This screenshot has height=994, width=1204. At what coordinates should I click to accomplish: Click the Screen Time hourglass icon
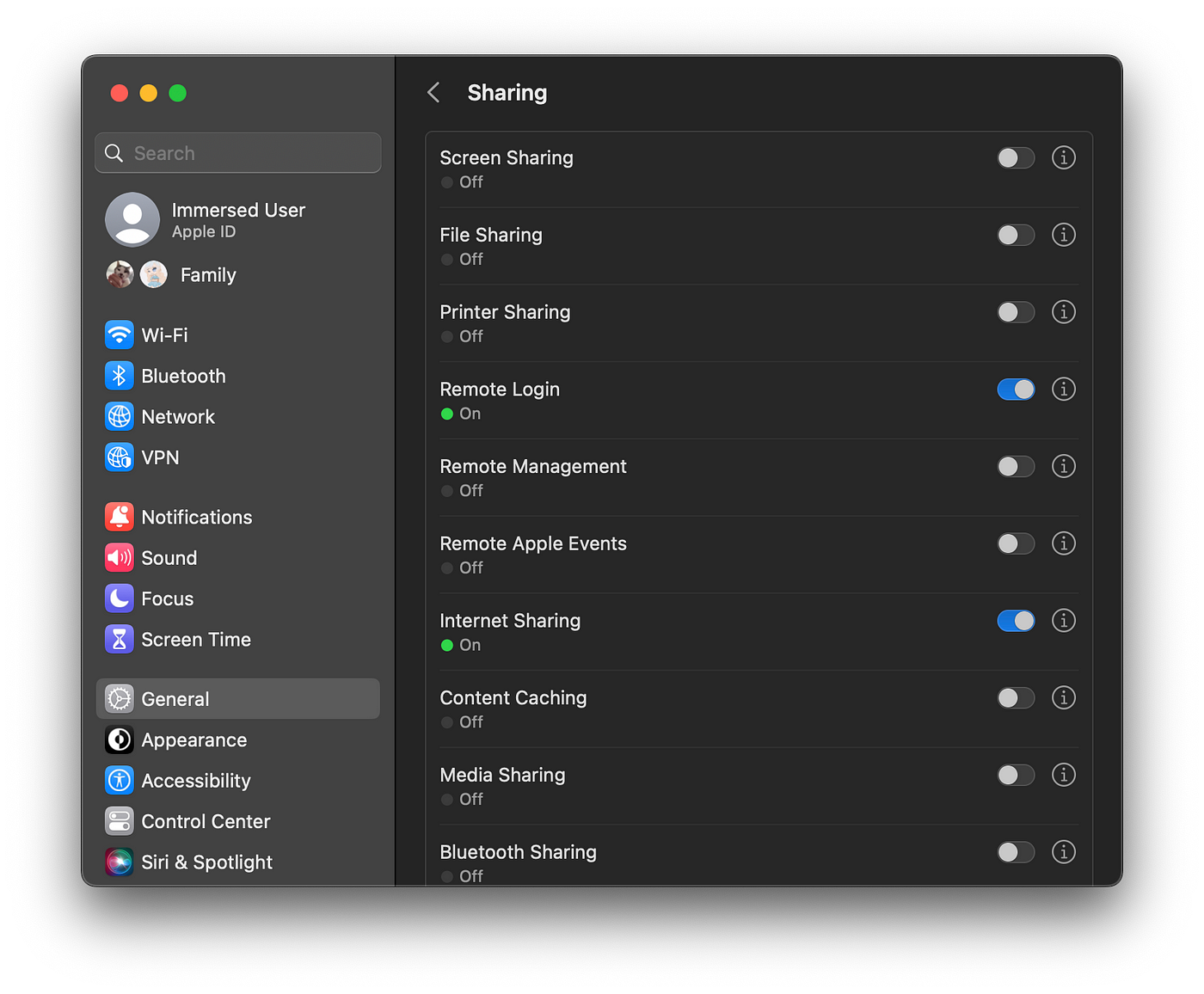point(120,640)
